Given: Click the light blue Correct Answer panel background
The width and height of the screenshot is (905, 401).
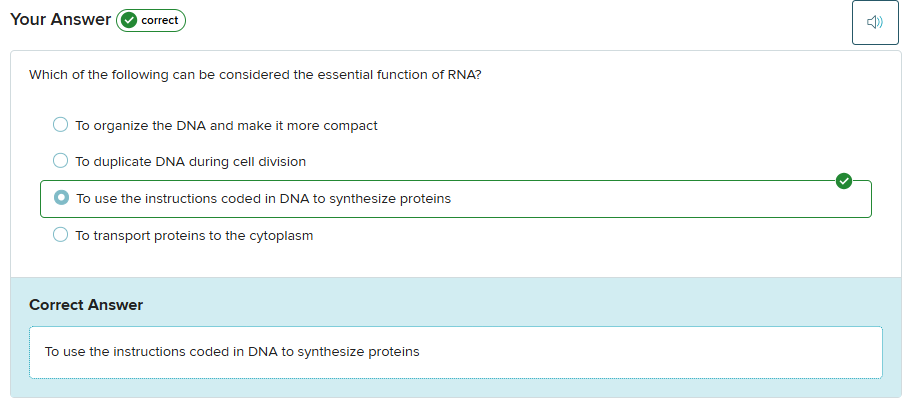Looking at the screenshot, I should click(500, 302).
